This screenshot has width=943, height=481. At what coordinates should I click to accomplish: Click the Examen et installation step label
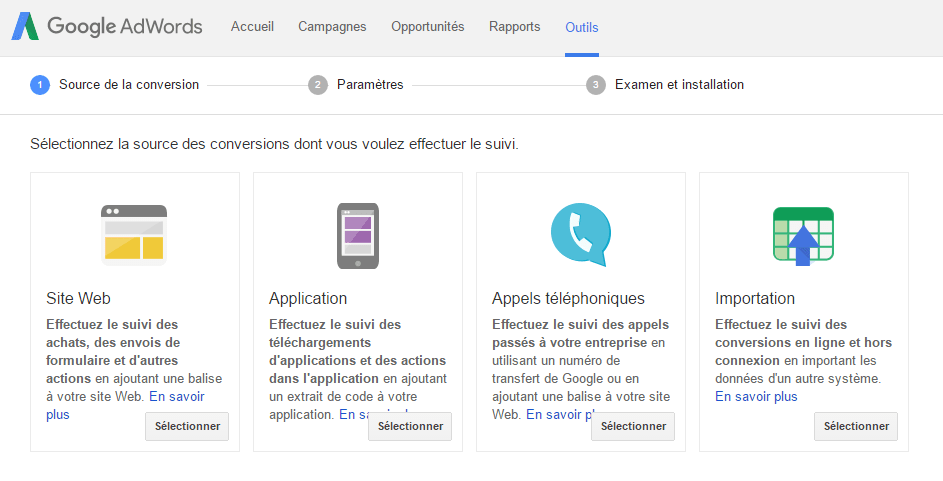[x=679, y=85]
